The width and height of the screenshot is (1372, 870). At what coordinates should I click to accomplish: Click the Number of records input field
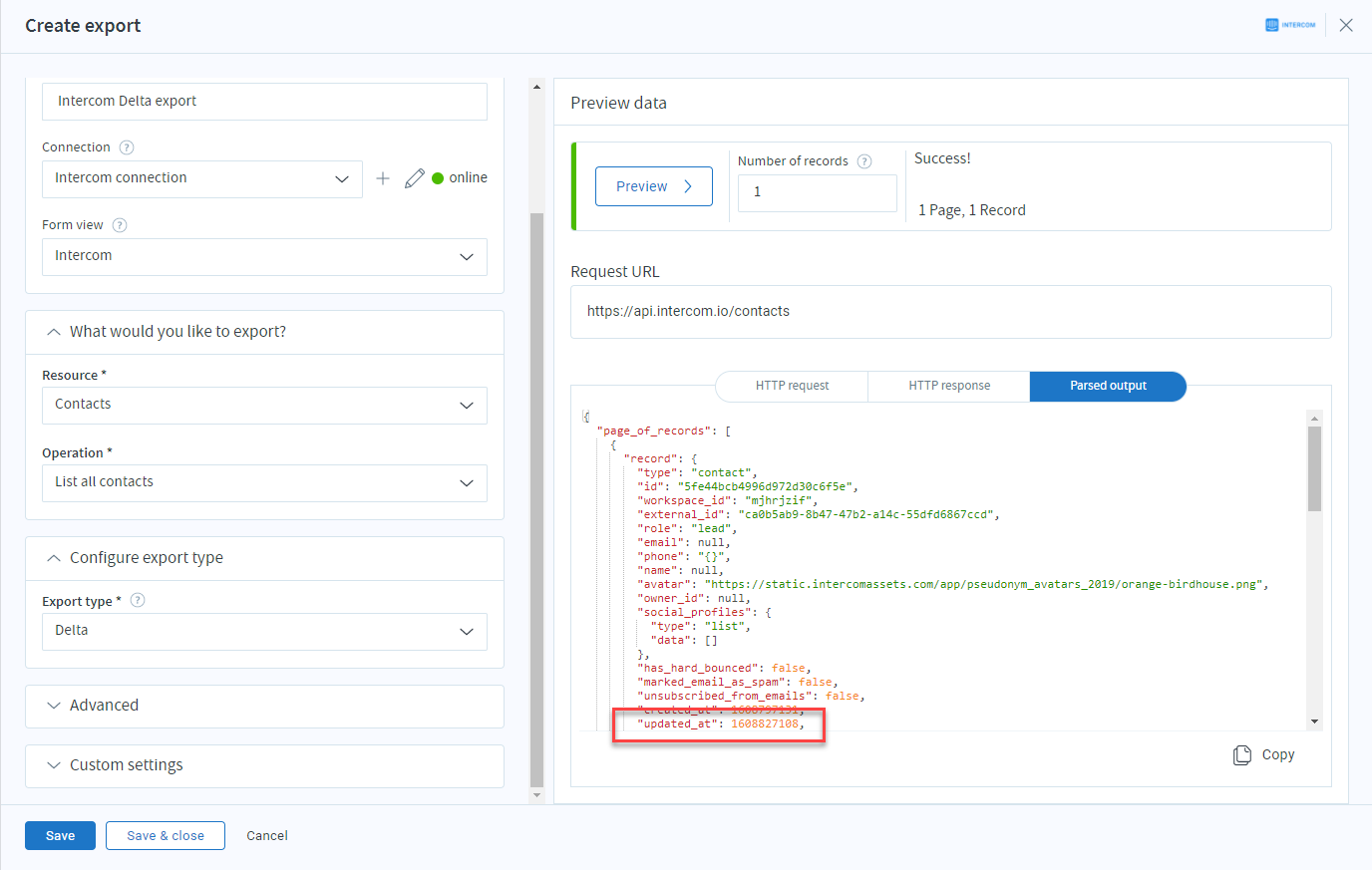(x=818, y=192)
